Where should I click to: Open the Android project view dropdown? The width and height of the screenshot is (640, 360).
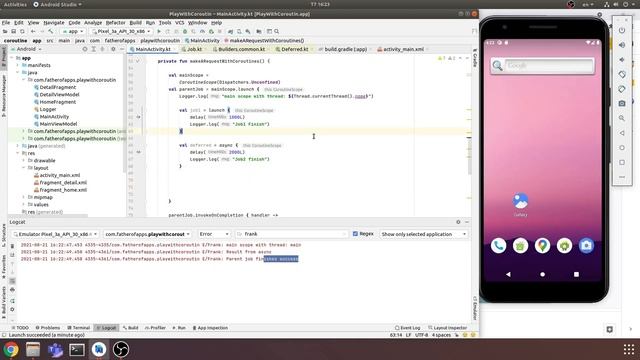click(28, 49)
